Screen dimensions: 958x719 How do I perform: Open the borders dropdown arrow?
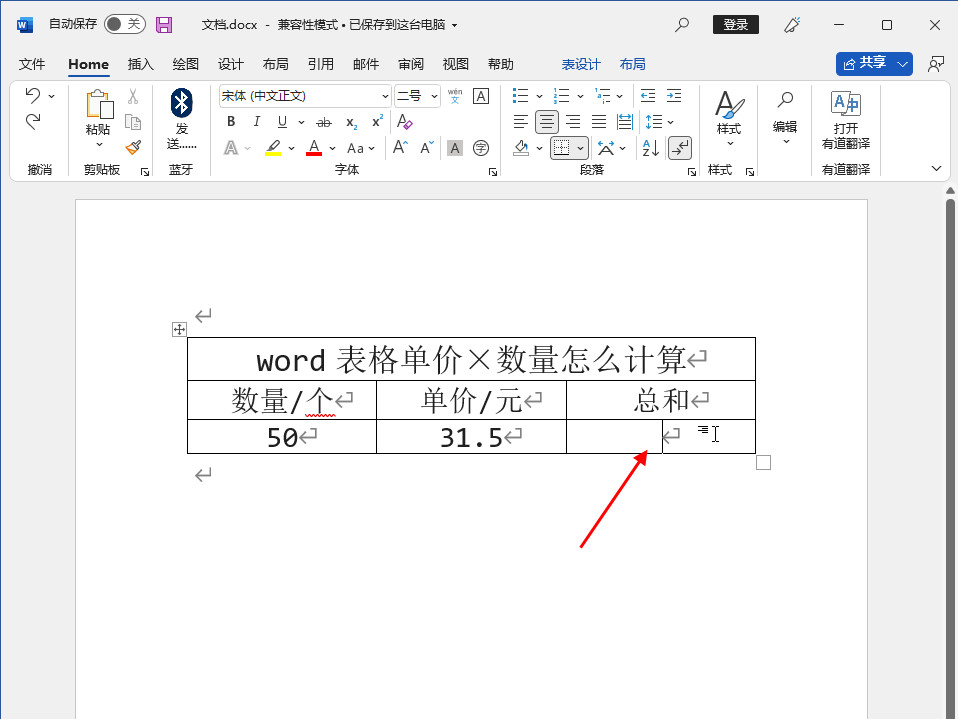[x=580, y=148]
